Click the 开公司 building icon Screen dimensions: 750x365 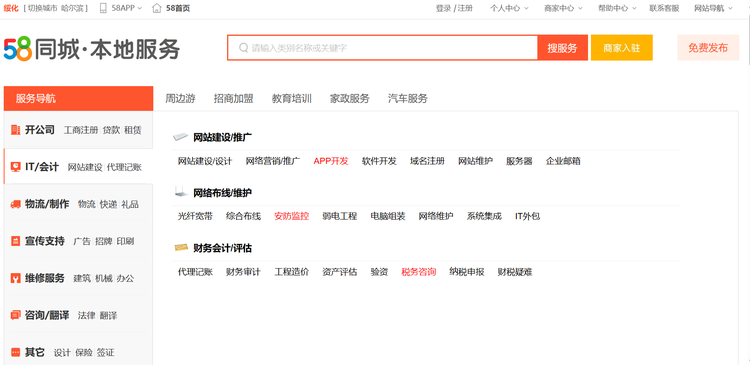[x=15, y=130]
